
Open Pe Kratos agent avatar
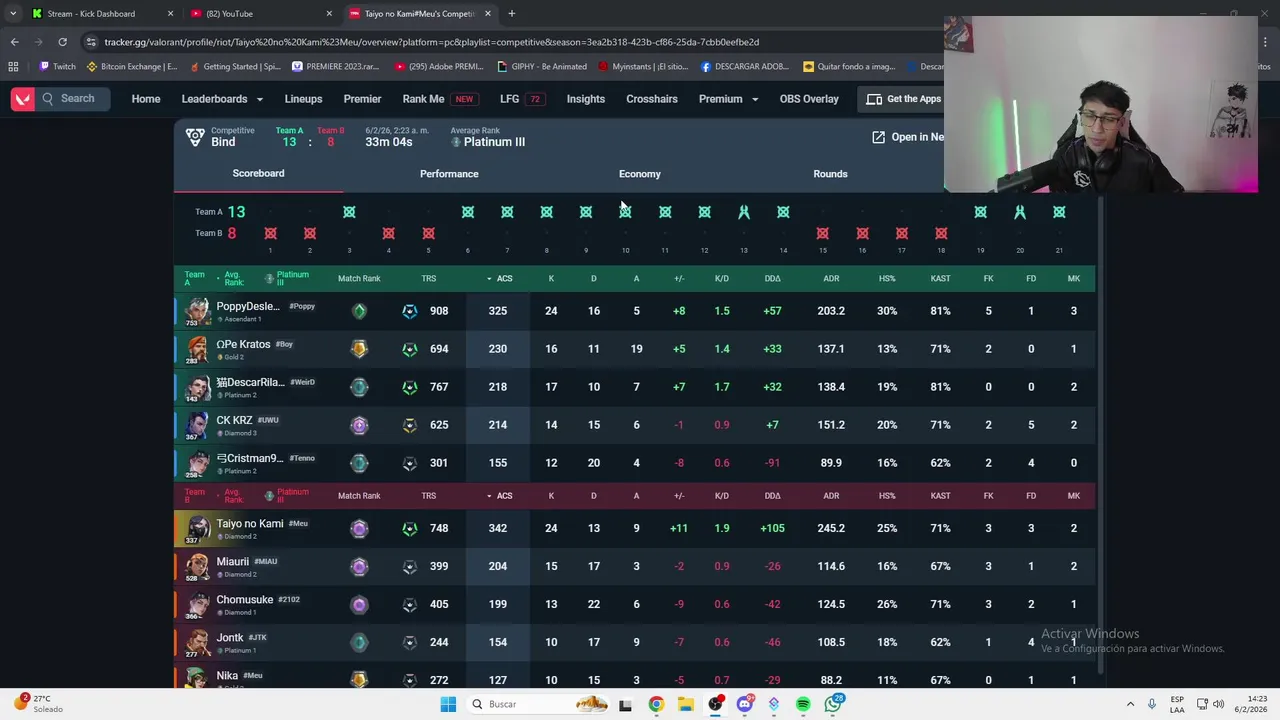198,349
